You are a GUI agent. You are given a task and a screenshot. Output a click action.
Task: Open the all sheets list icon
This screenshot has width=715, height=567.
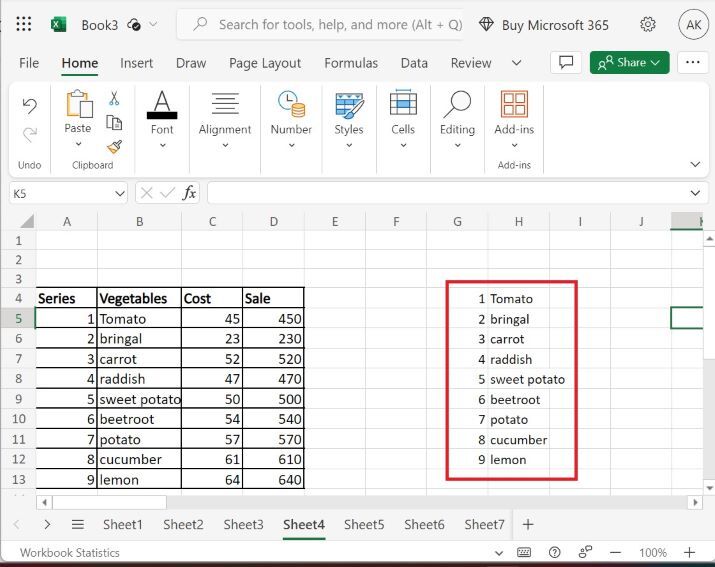click(x=78, y=525)
